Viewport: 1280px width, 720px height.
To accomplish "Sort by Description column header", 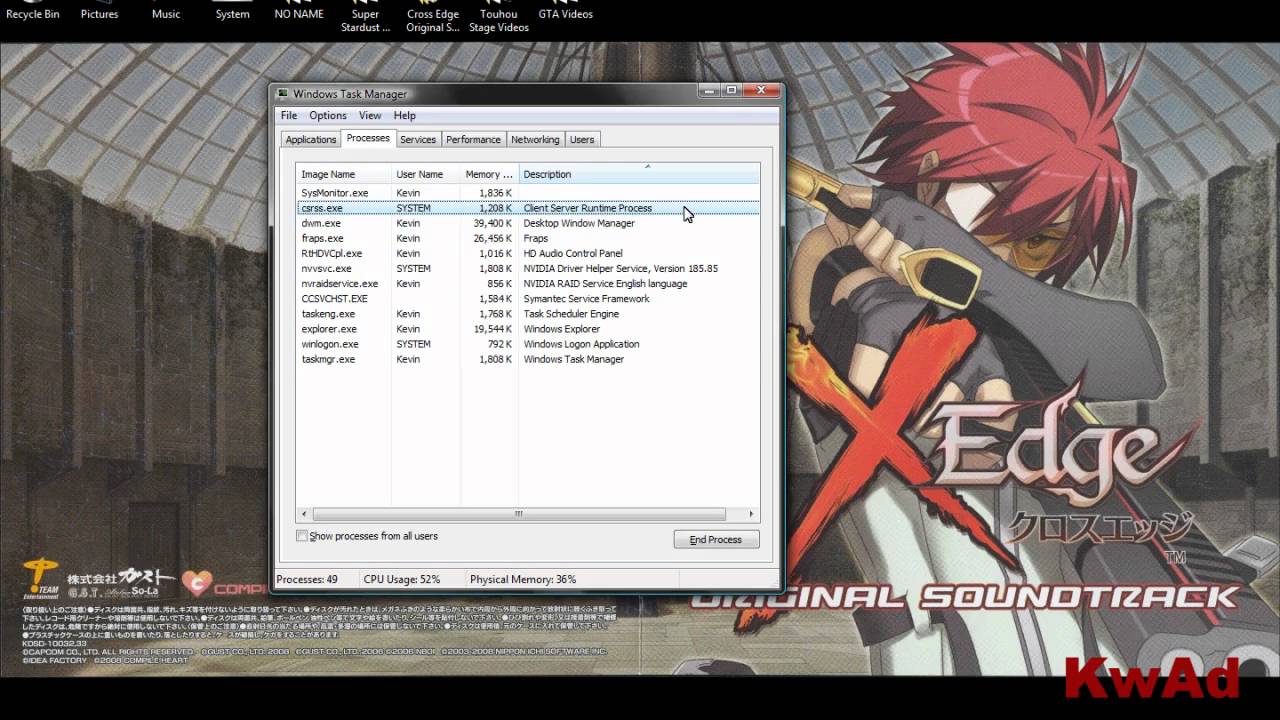I will pyautogui.click(x=639, y=174).
